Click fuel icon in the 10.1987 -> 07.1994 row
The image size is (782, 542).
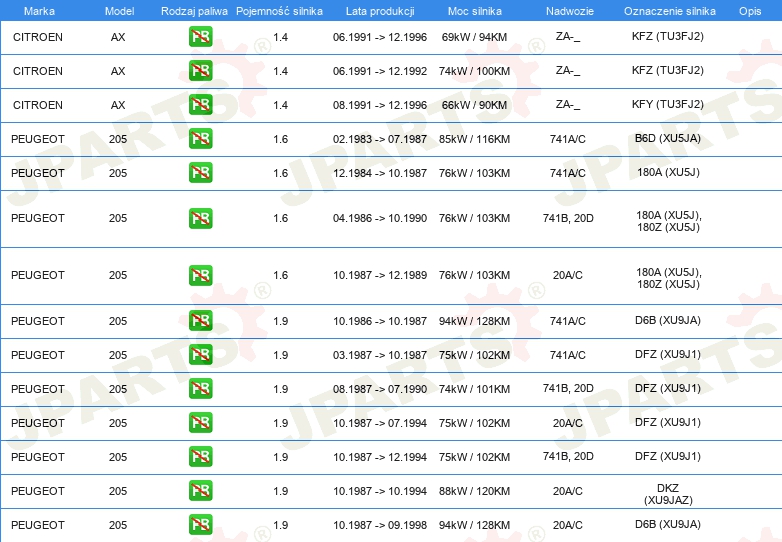tap(200, 422)
